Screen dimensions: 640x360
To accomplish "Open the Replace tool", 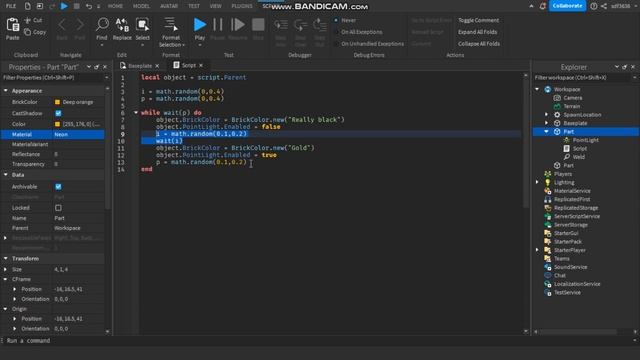I will click(122, 29).
